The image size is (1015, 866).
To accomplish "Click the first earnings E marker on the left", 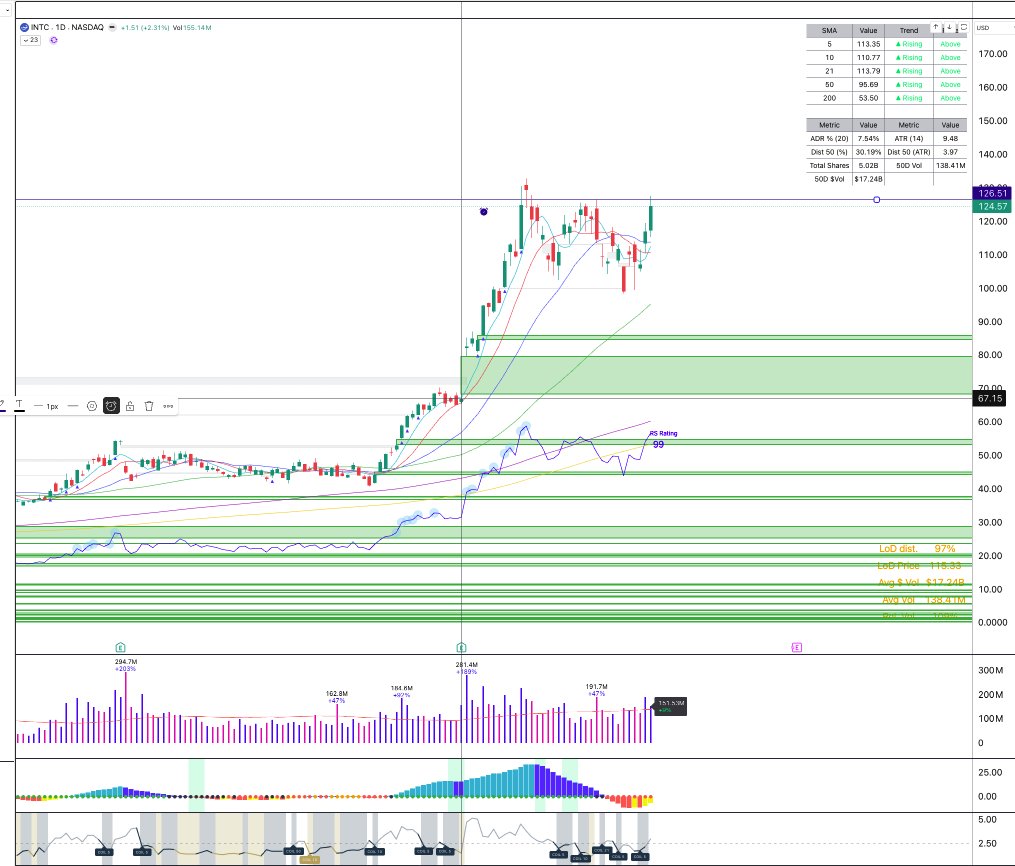I will point(120,647).
